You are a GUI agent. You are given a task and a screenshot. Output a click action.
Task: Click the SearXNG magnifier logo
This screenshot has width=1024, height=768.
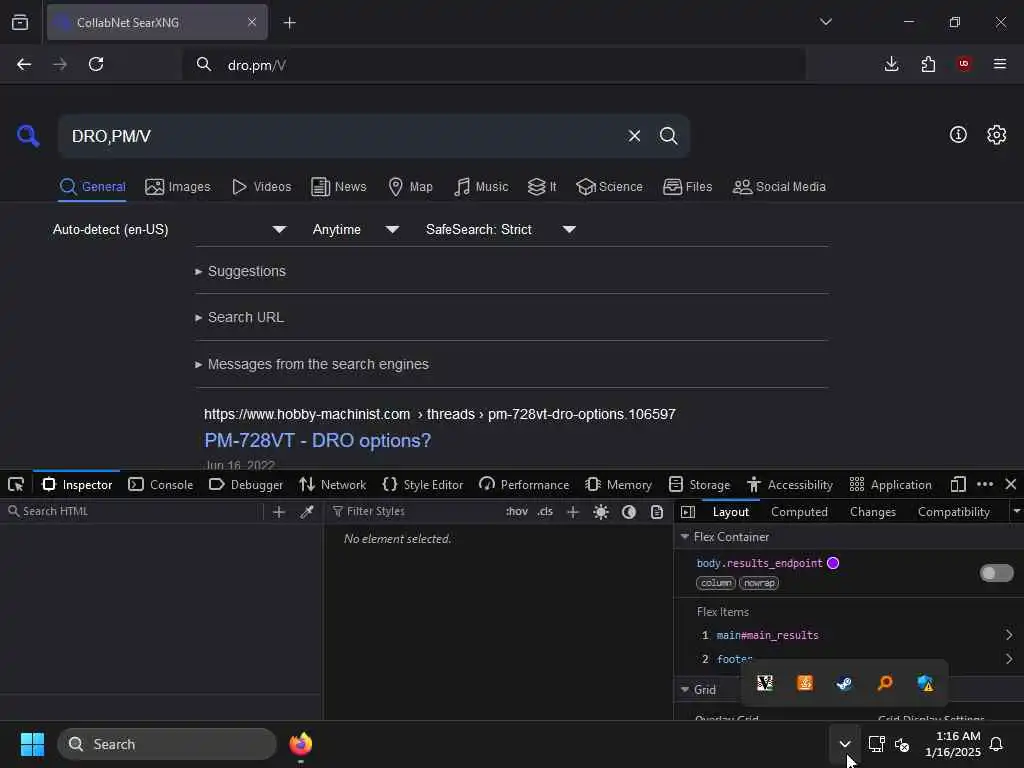click(x=28, y=136)
